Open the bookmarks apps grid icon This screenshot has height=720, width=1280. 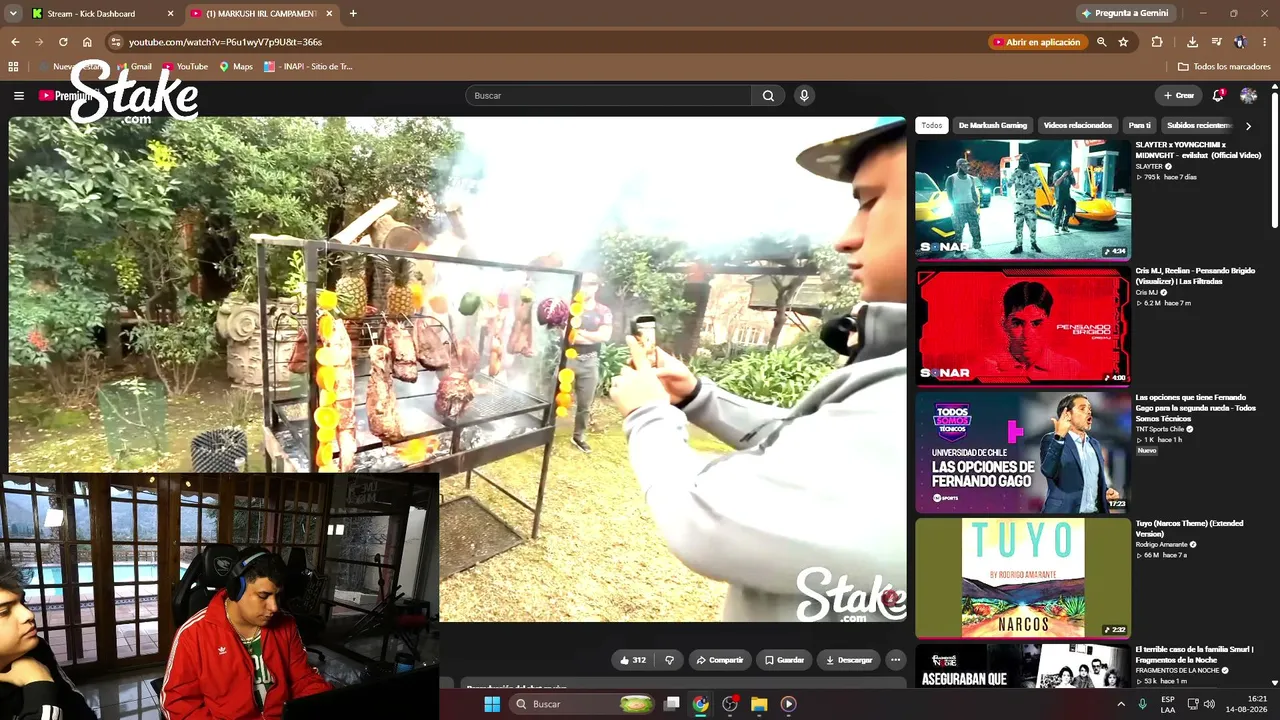13,67
